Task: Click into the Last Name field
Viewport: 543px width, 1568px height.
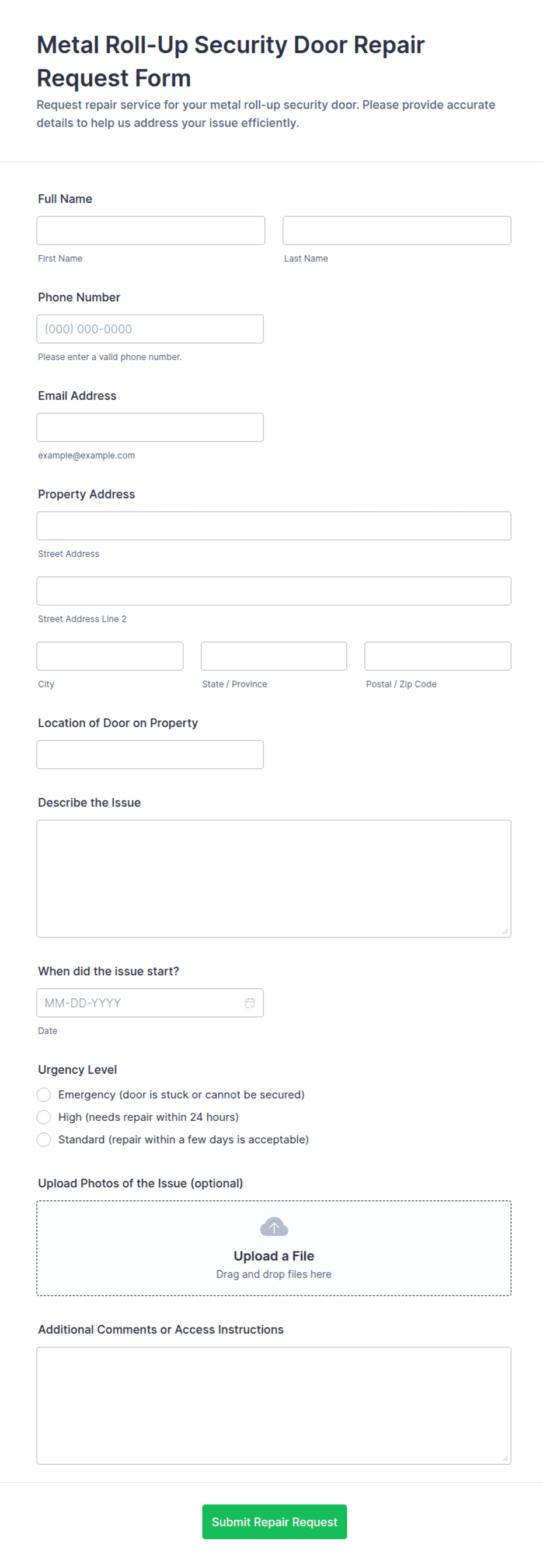Action: [397, 231]
